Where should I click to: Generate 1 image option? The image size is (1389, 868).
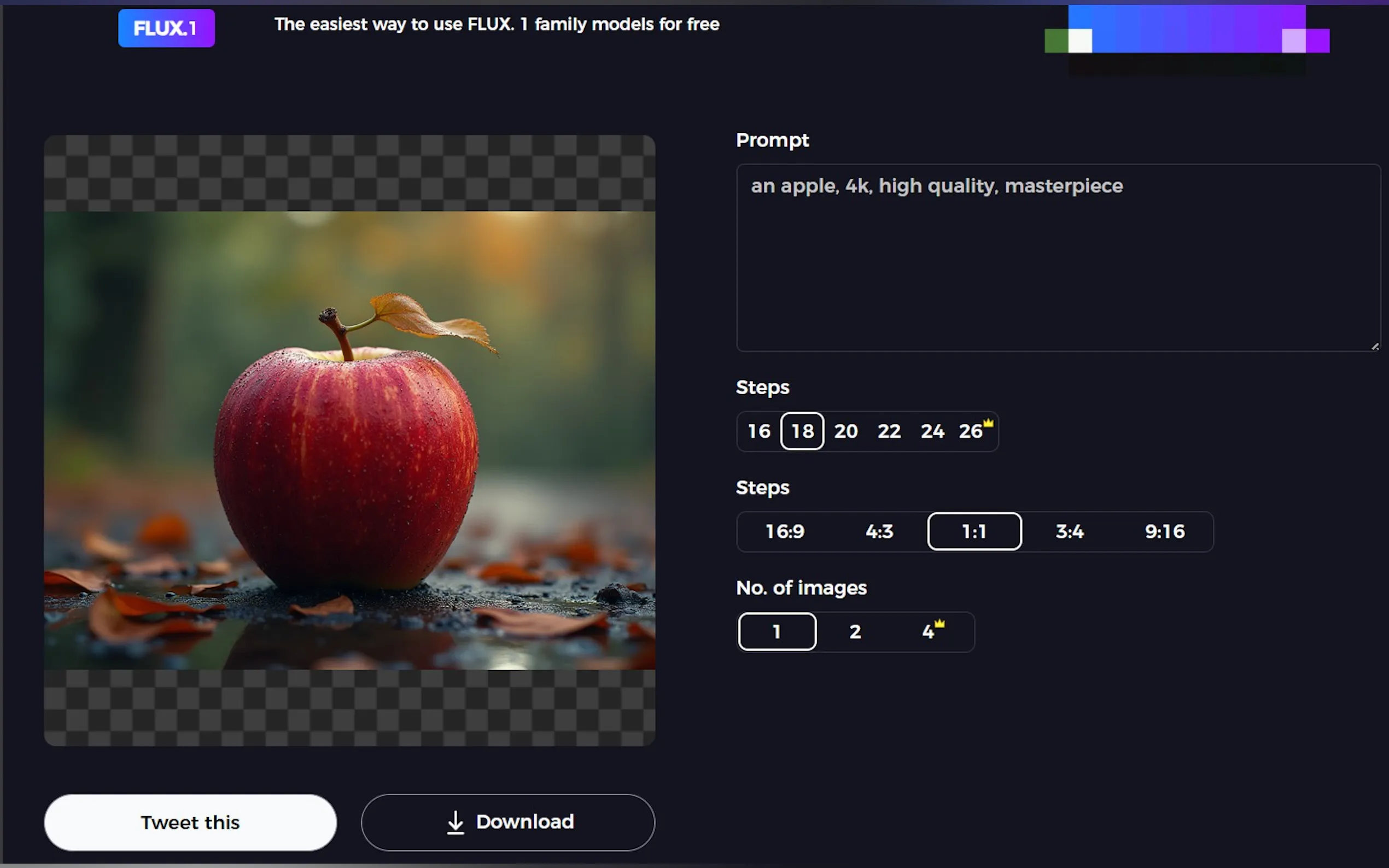pyautogui.click(x=777, y=631)
